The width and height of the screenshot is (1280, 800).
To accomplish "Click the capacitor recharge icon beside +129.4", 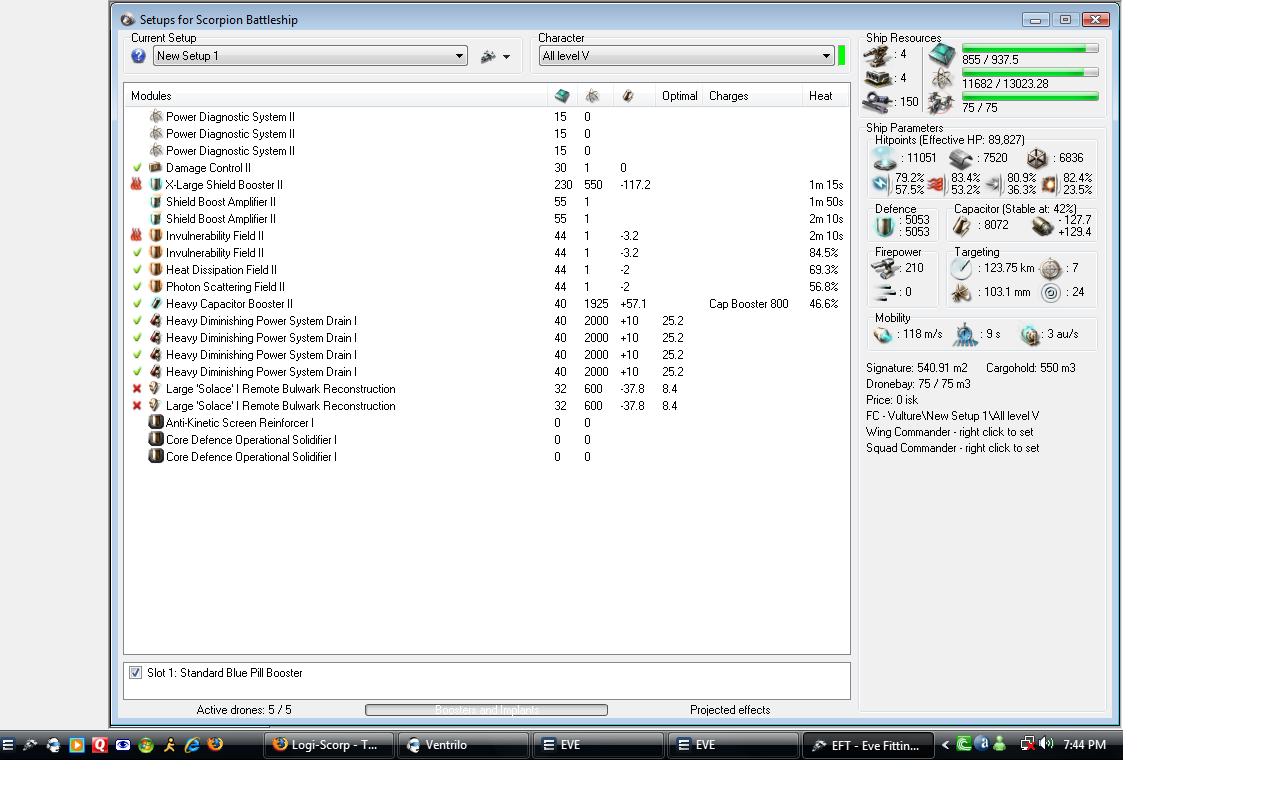I will tap(1042, 226).
